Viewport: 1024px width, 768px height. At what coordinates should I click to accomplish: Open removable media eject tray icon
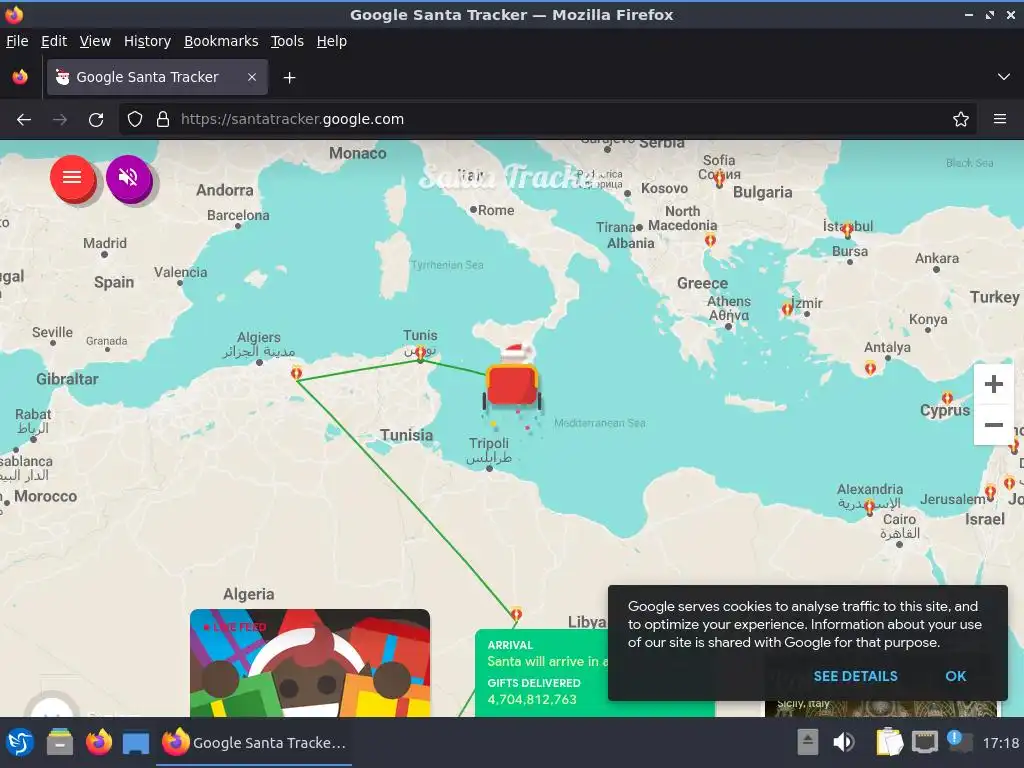808,742
